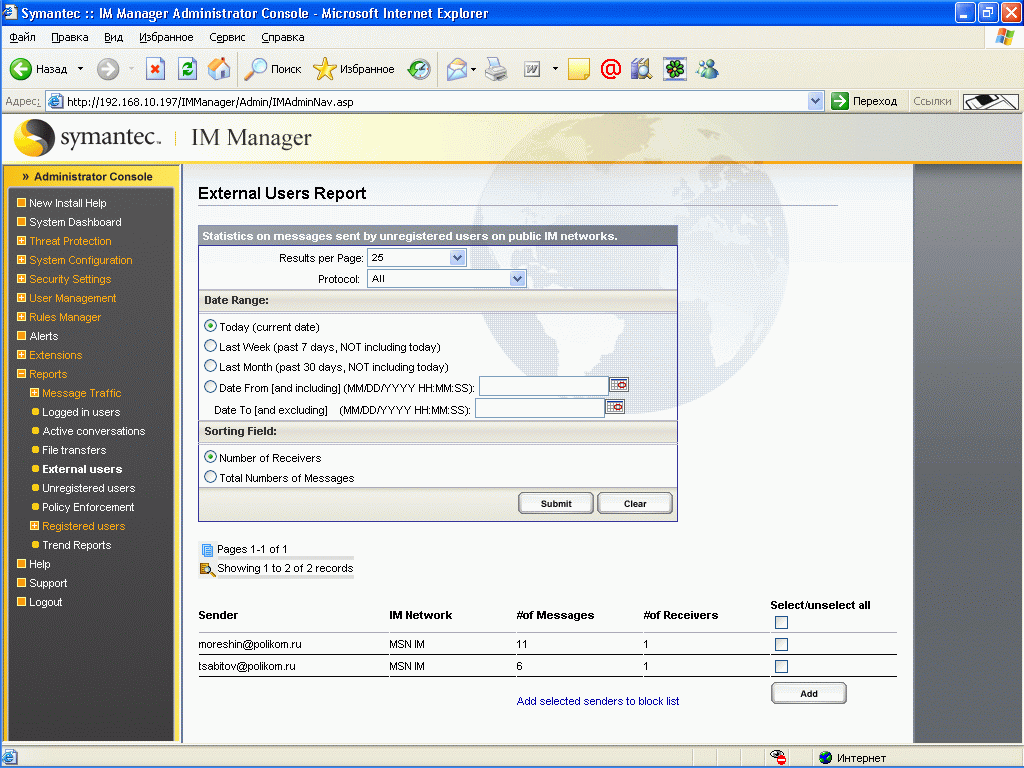Open calendar picker for Date To field

pos(615,407)
